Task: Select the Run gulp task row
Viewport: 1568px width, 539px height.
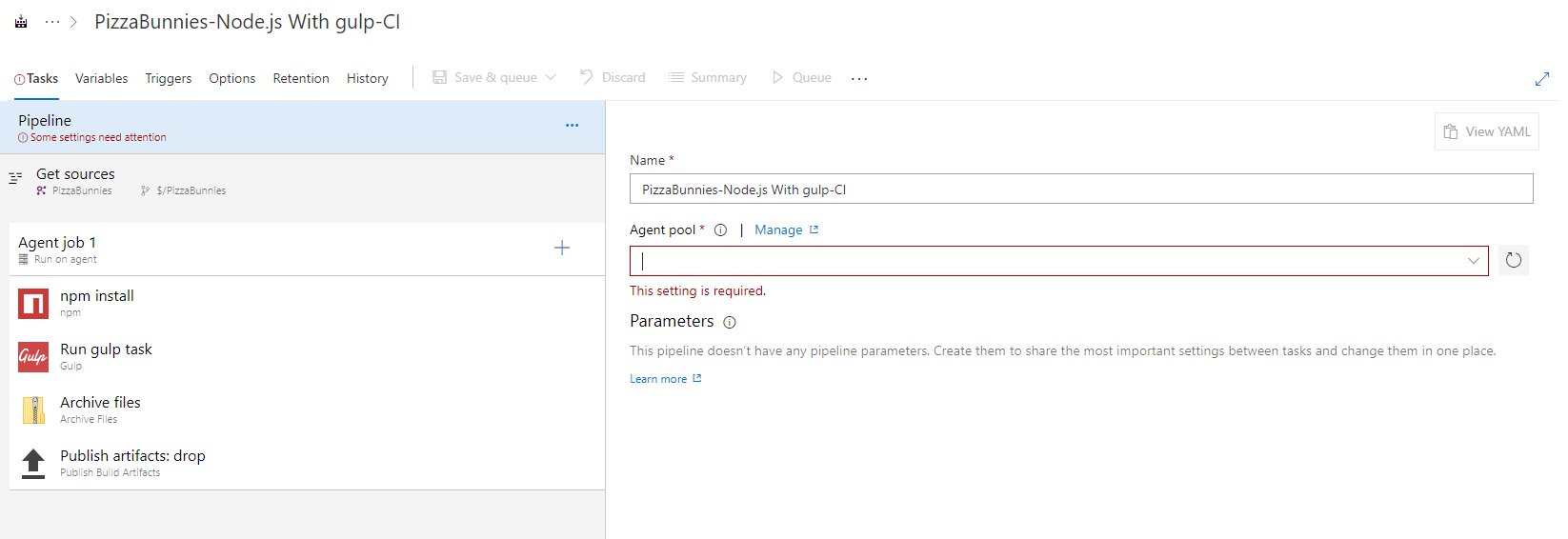Action: pyautogui.click(x=307, y=356)
